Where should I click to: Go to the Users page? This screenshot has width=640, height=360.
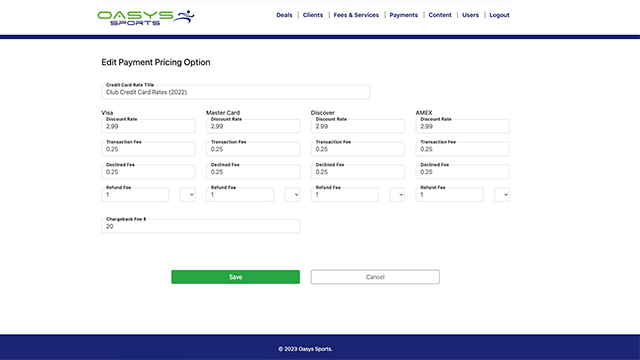[470, 15]
